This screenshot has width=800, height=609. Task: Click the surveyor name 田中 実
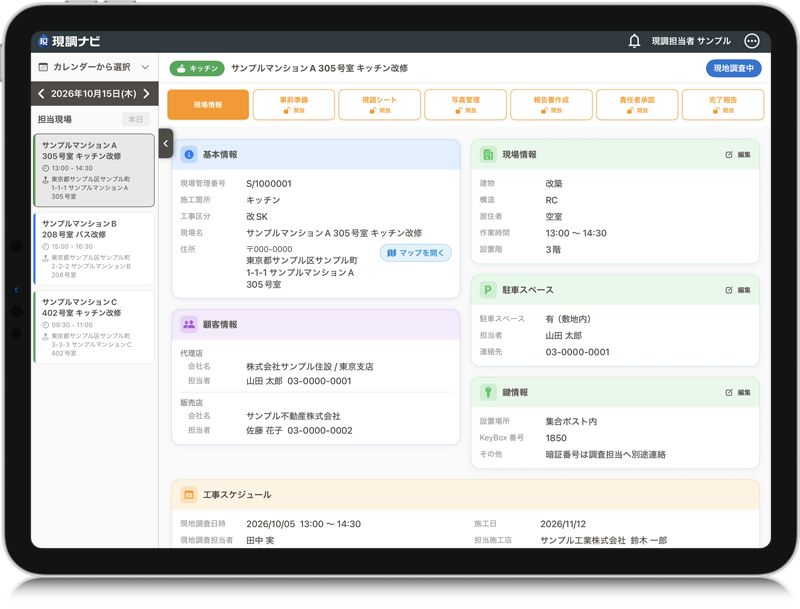tap(260, 540)
